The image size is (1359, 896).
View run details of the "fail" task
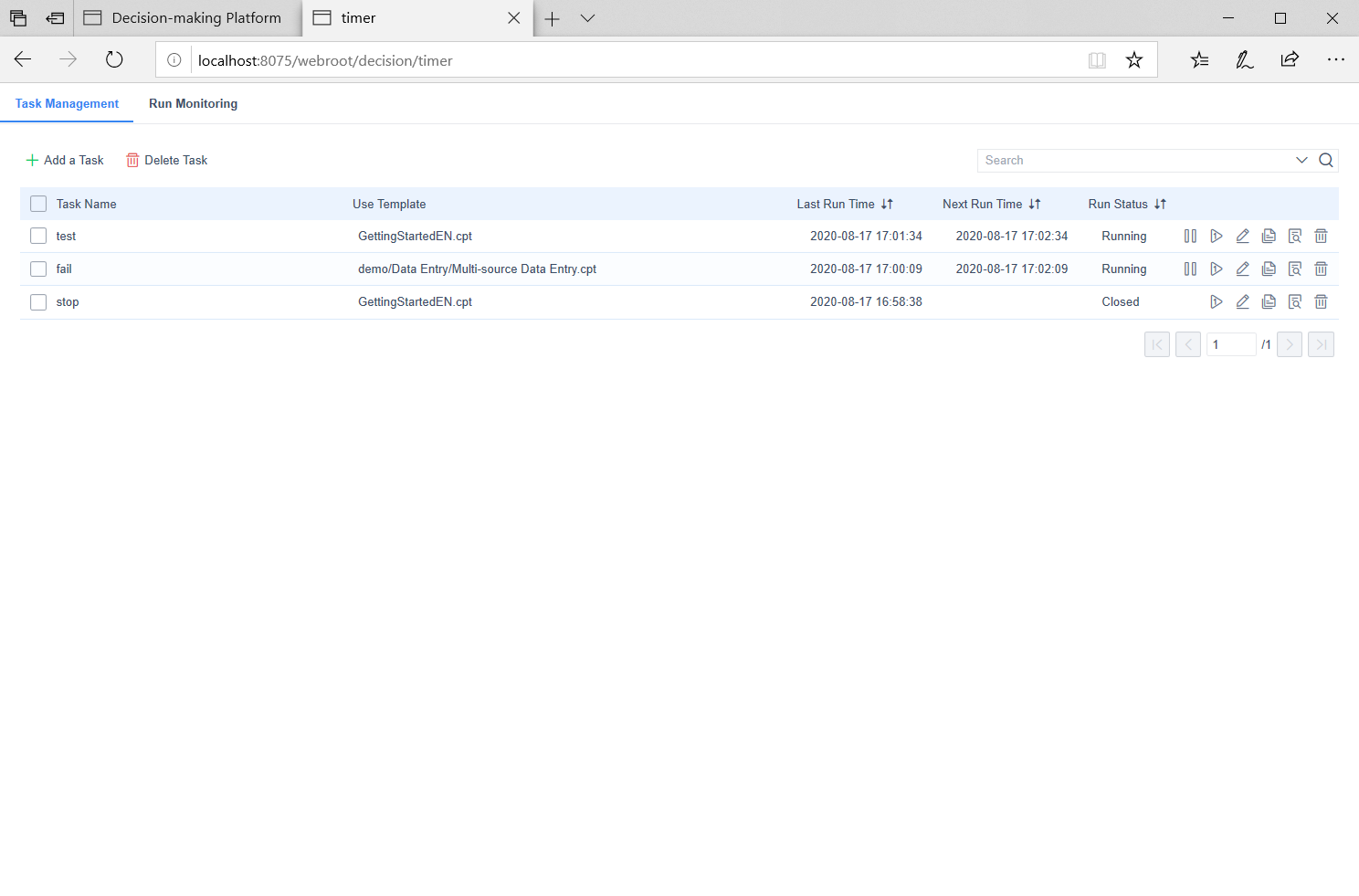tap(1295, 269)
